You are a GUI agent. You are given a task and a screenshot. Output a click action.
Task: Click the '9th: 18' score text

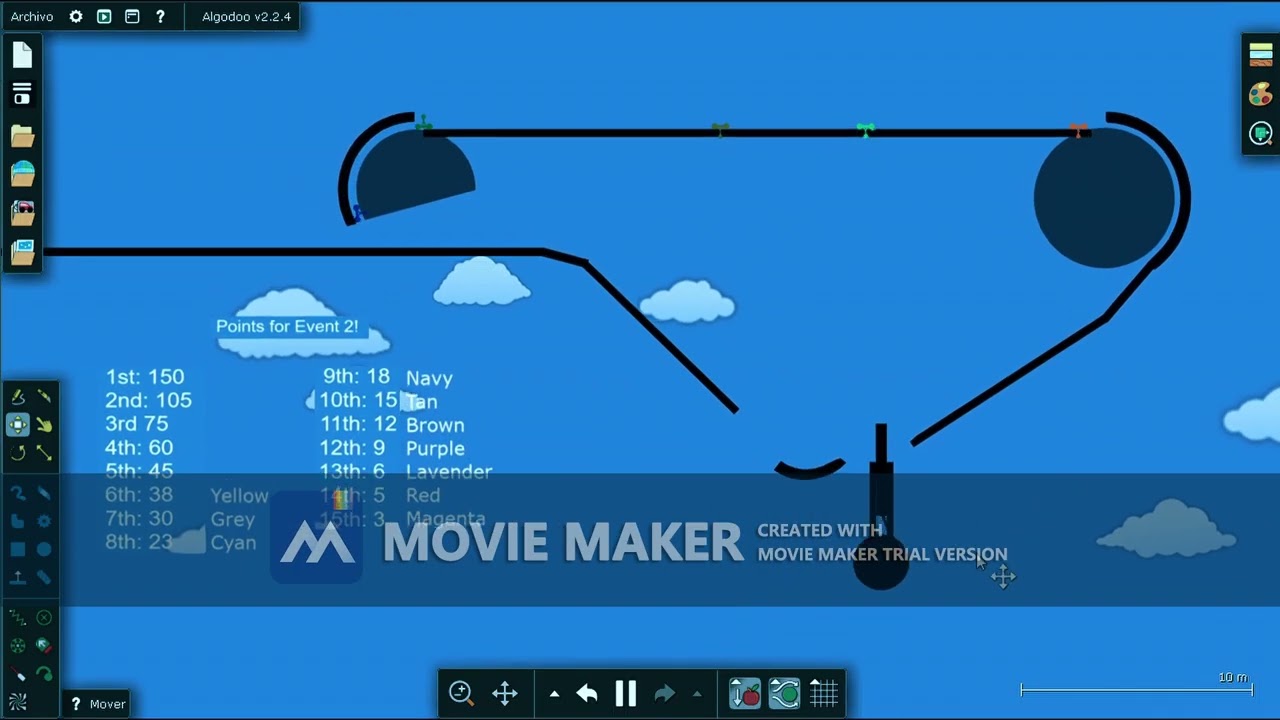(356, 376)
